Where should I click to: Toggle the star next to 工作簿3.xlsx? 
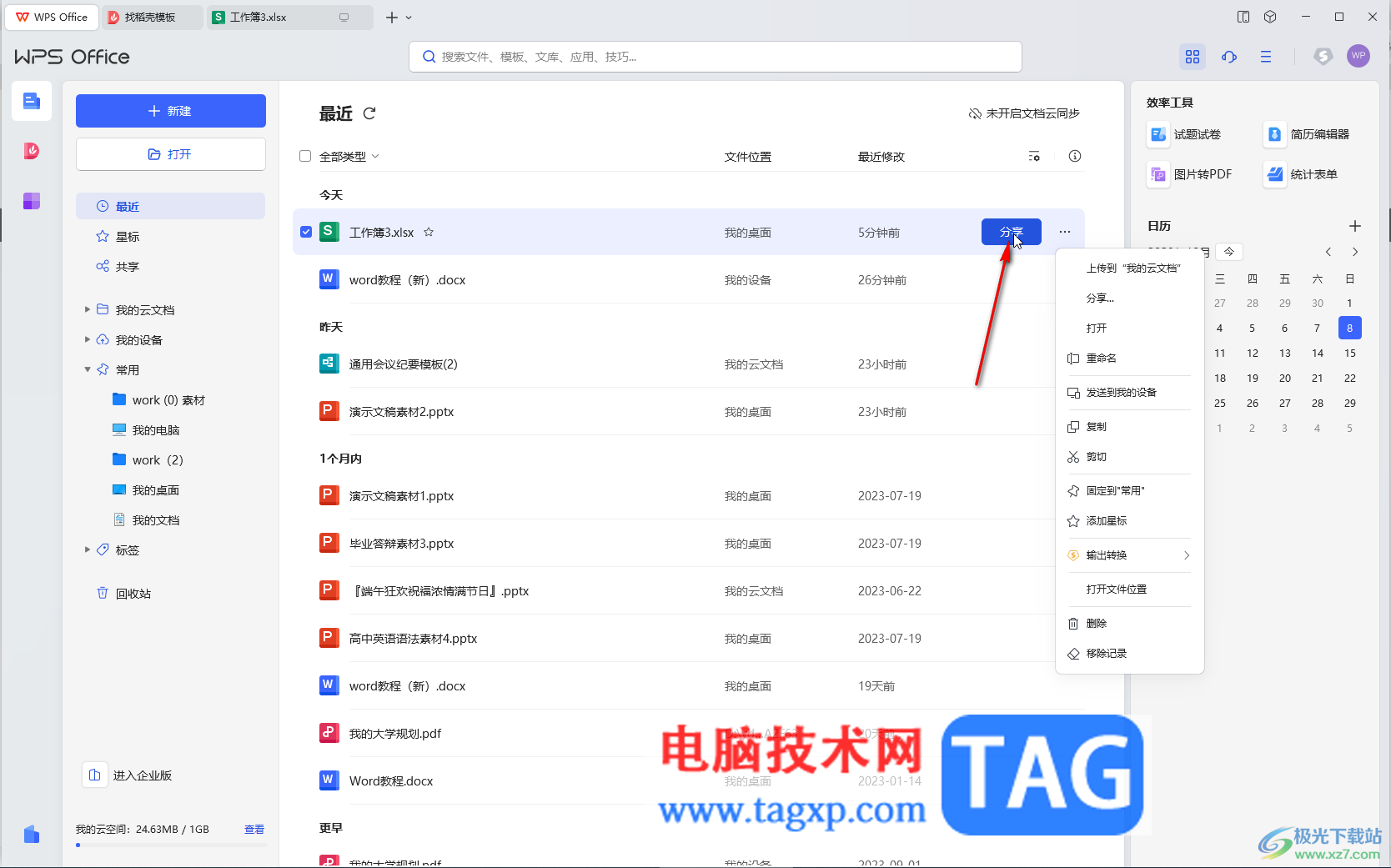[429, 232]
